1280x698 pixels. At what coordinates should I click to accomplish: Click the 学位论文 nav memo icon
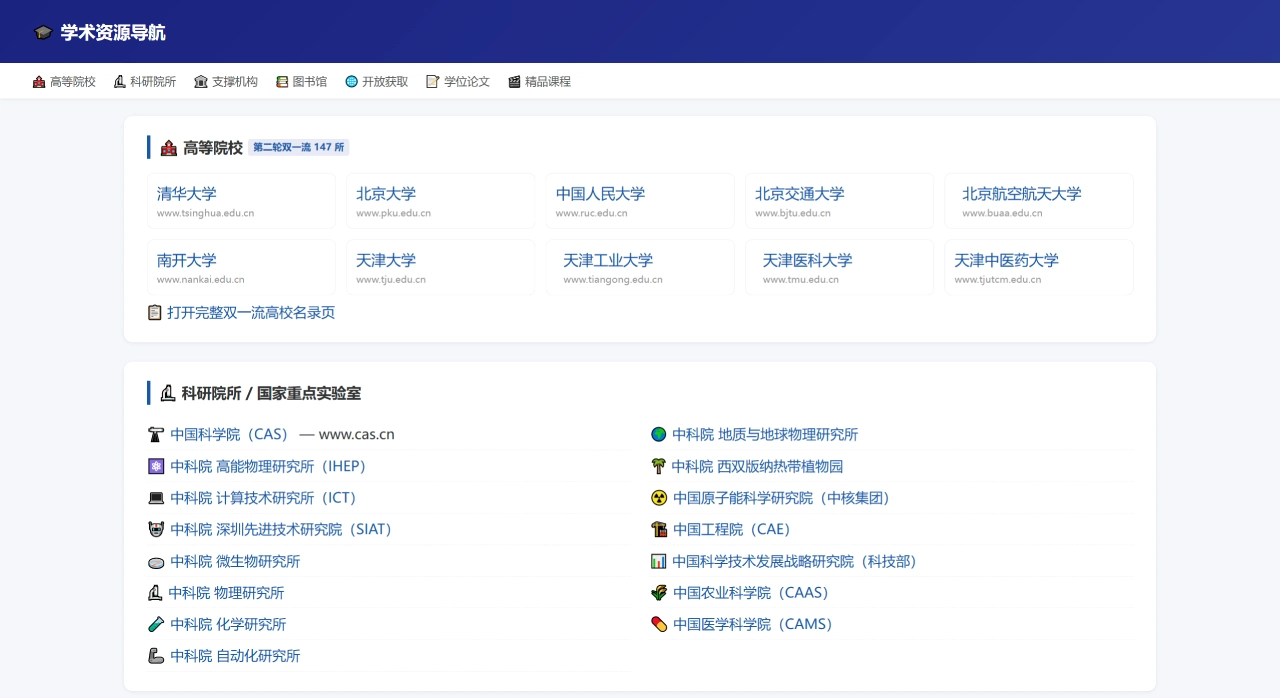433,82
